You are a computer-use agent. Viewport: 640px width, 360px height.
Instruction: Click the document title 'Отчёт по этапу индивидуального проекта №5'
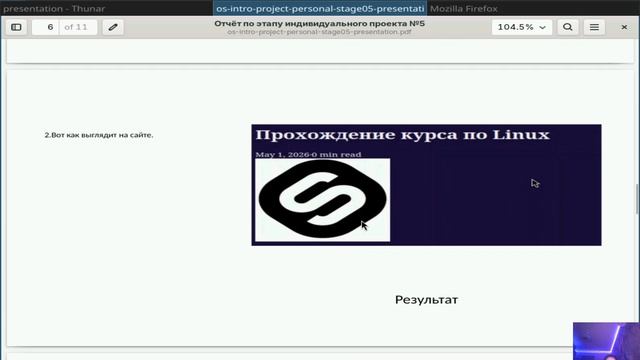(319, 24)
